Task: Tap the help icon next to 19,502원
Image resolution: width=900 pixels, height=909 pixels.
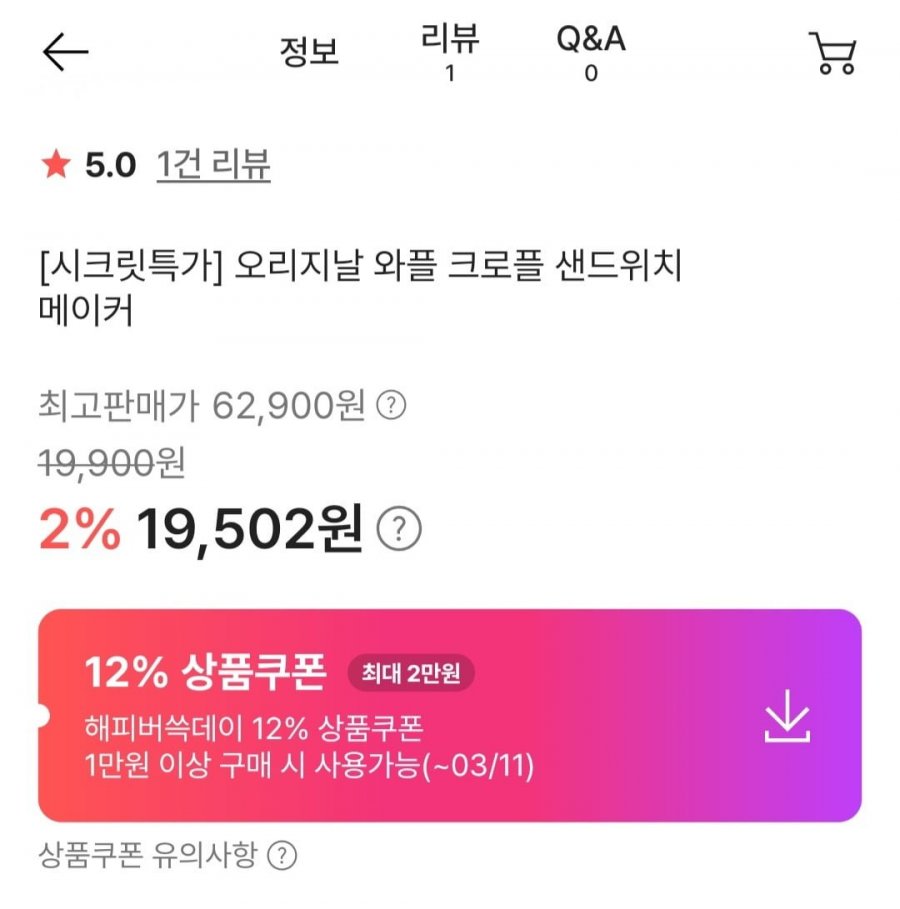Action: [399, 529]
